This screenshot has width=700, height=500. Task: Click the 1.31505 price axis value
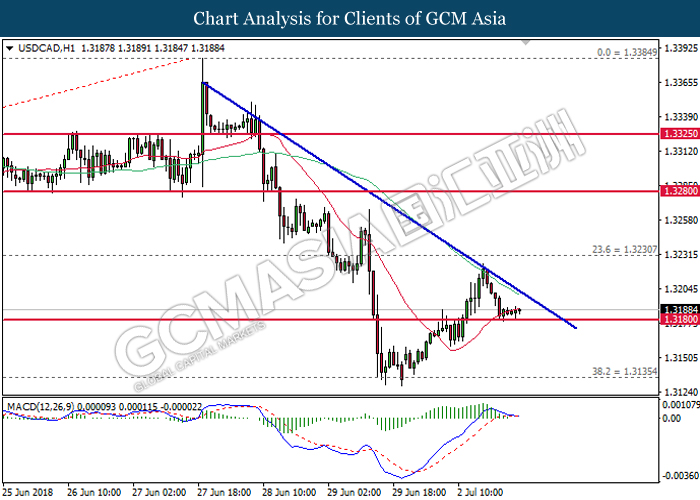coord(681,358)
